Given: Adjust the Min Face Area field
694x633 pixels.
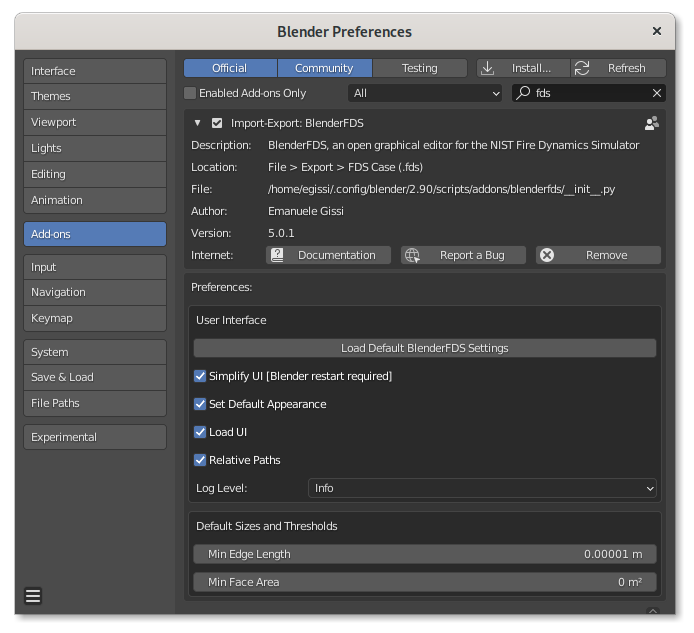Looking at the screenshot, I should tap(425, 582).
